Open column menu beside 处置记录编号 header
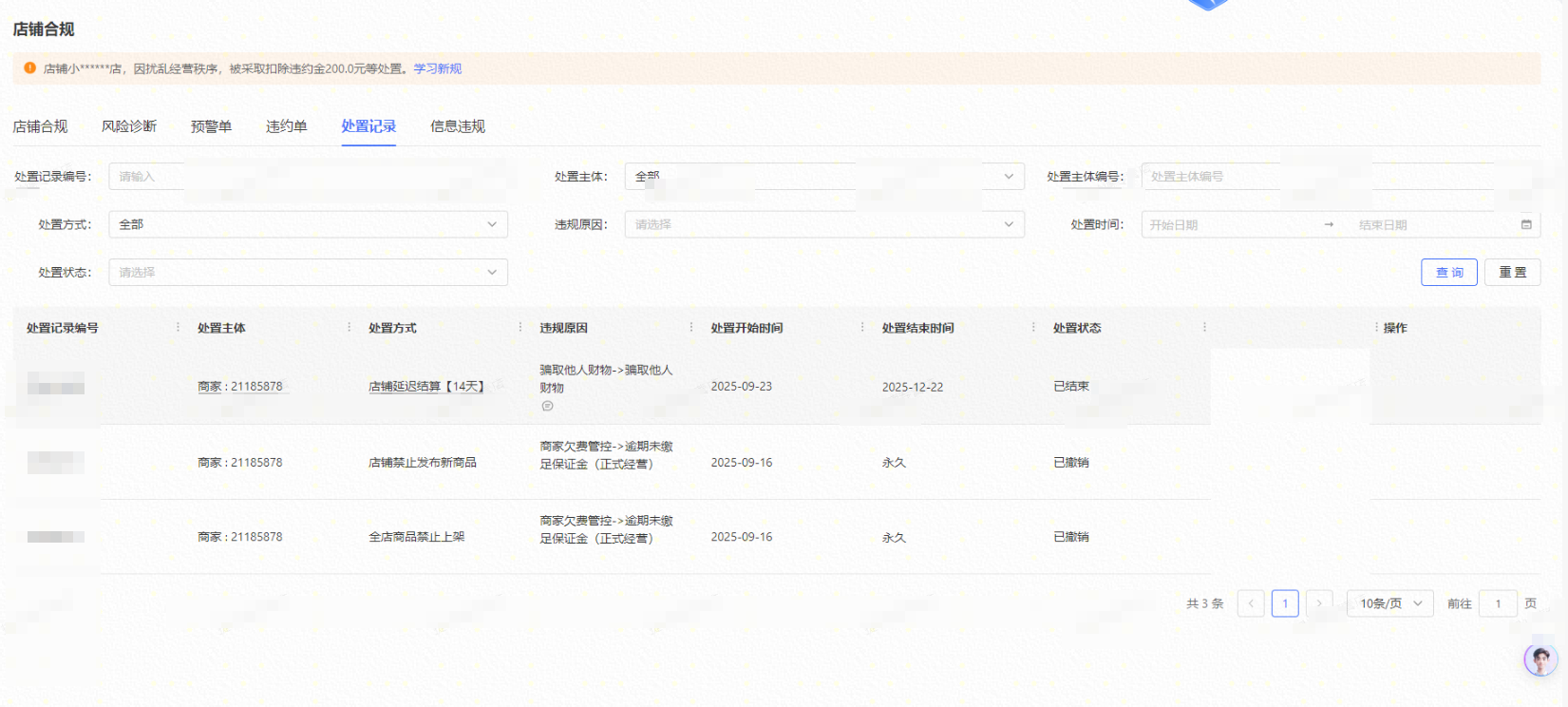The height and width of the screenshot is (707, 1568). click(x=178, y=327)
